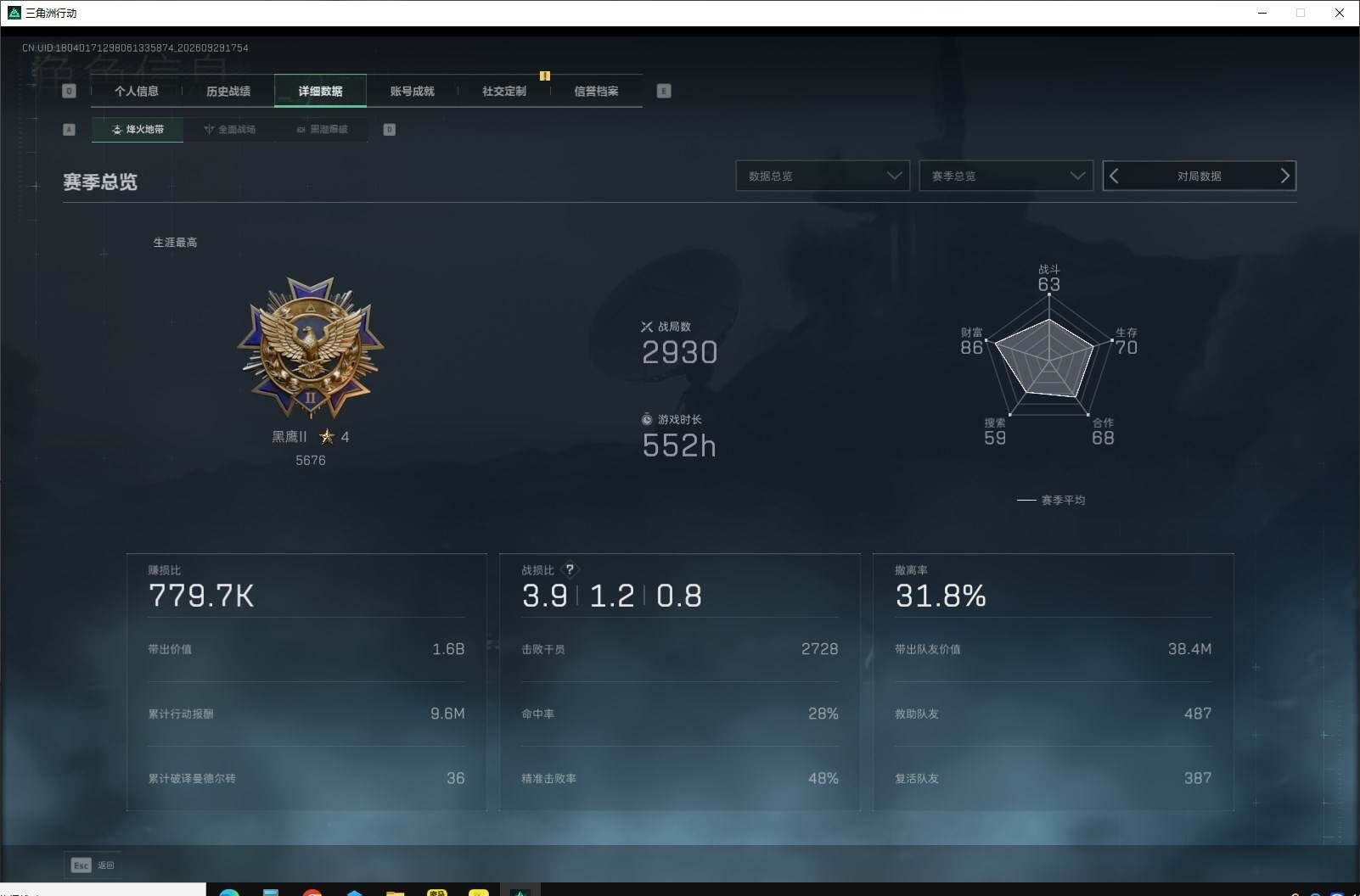
Task: Click the 带出价值 row
Action: coord(306,649)
